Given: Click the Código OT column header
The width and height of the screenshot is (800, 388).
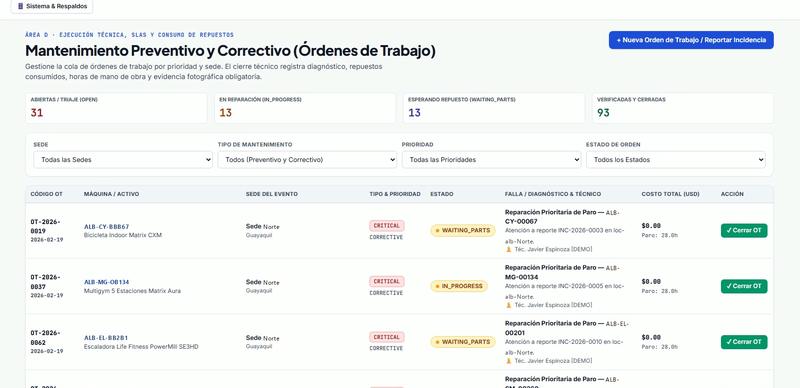Looking at the screenshot, I should (46, 194).
